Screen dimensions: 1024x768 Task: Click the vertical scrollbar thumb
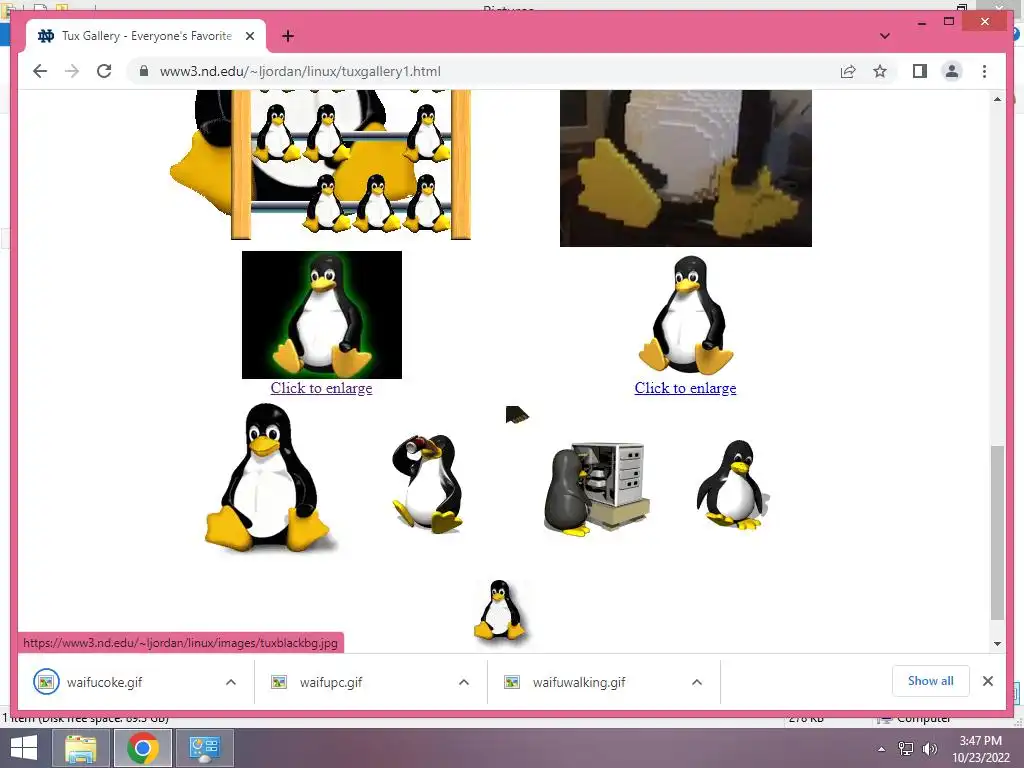(997, 532)
